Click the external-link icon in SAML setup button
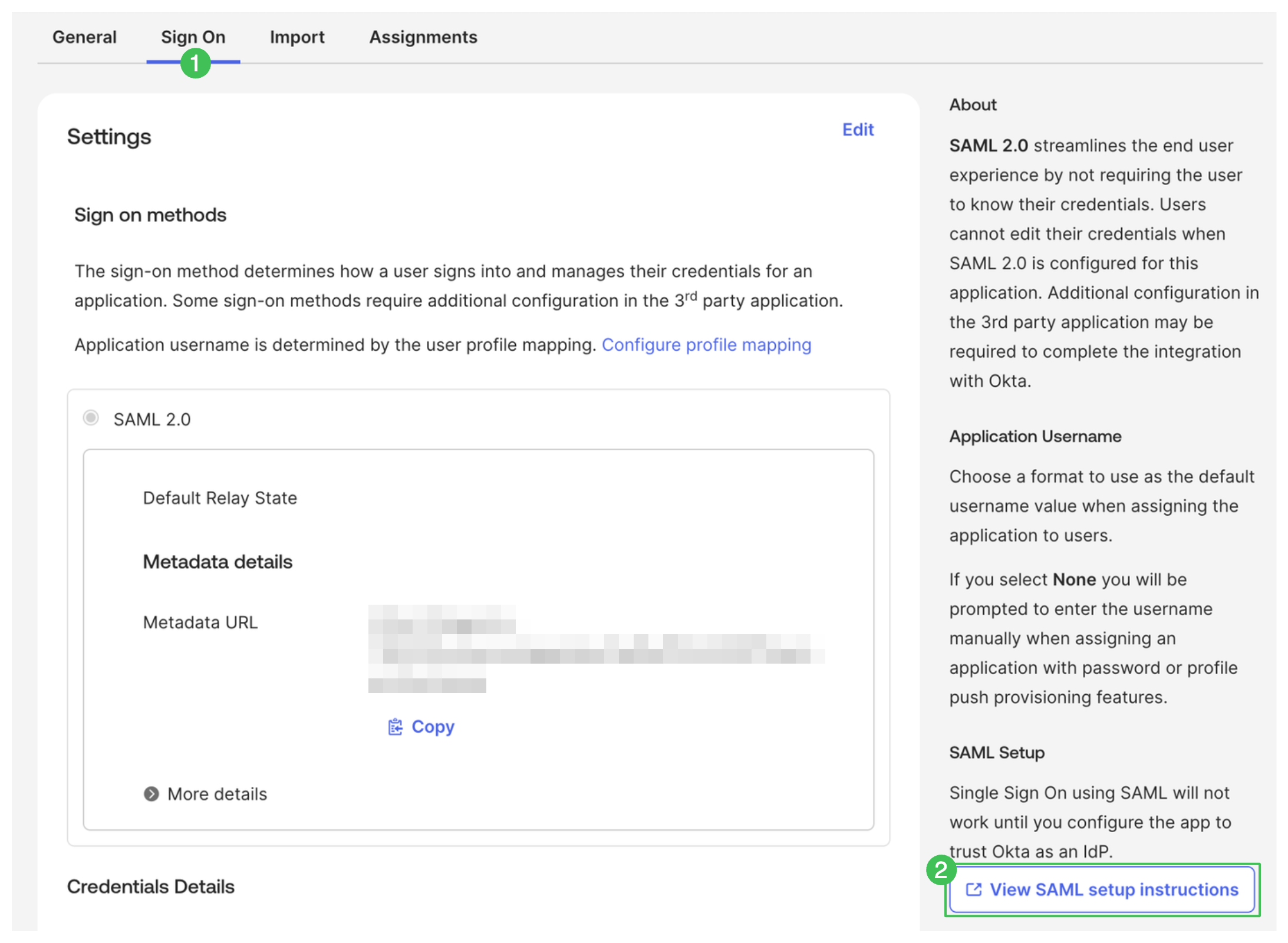 click(974, 890)
